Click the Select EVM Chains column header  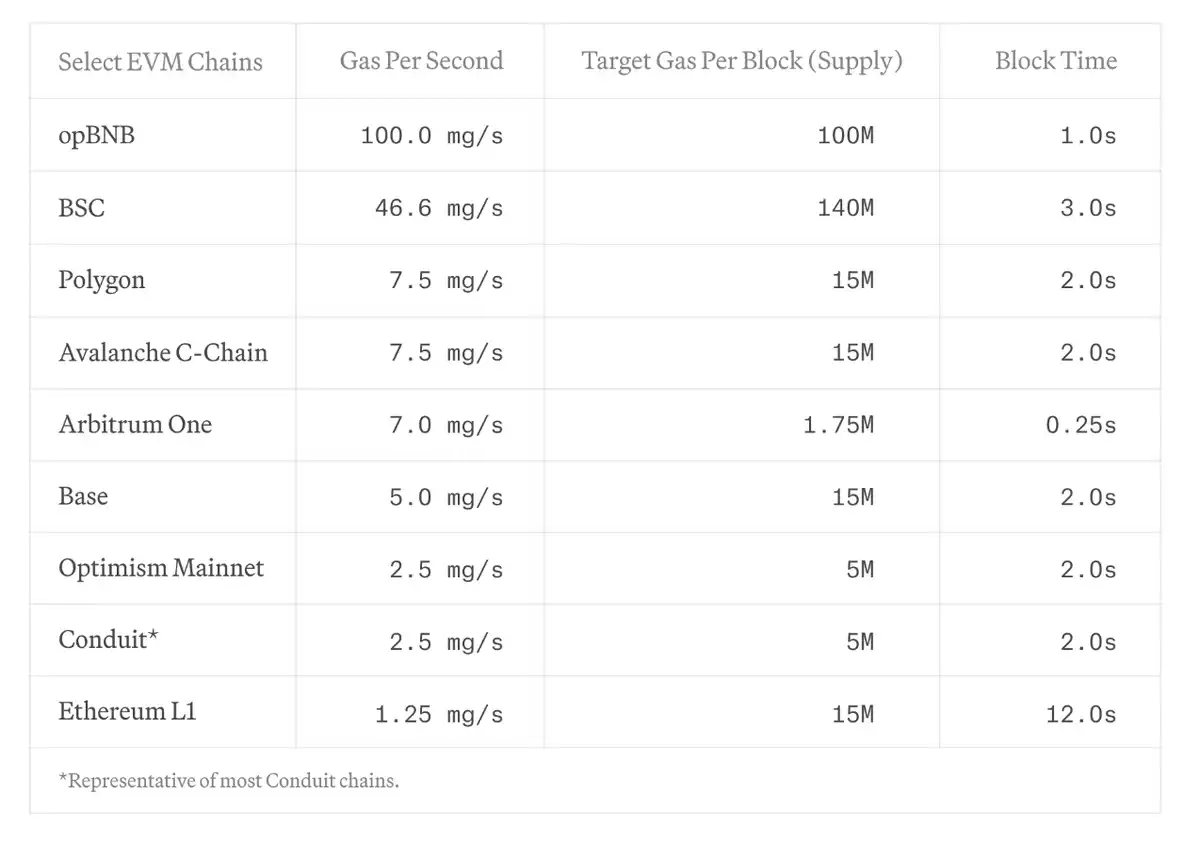click(160, 62)
